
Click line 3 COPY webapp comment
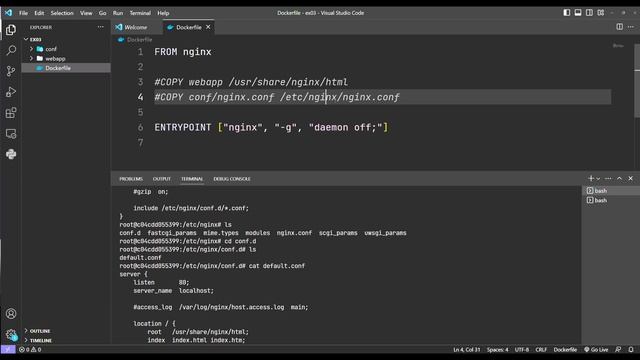point(251,82)
